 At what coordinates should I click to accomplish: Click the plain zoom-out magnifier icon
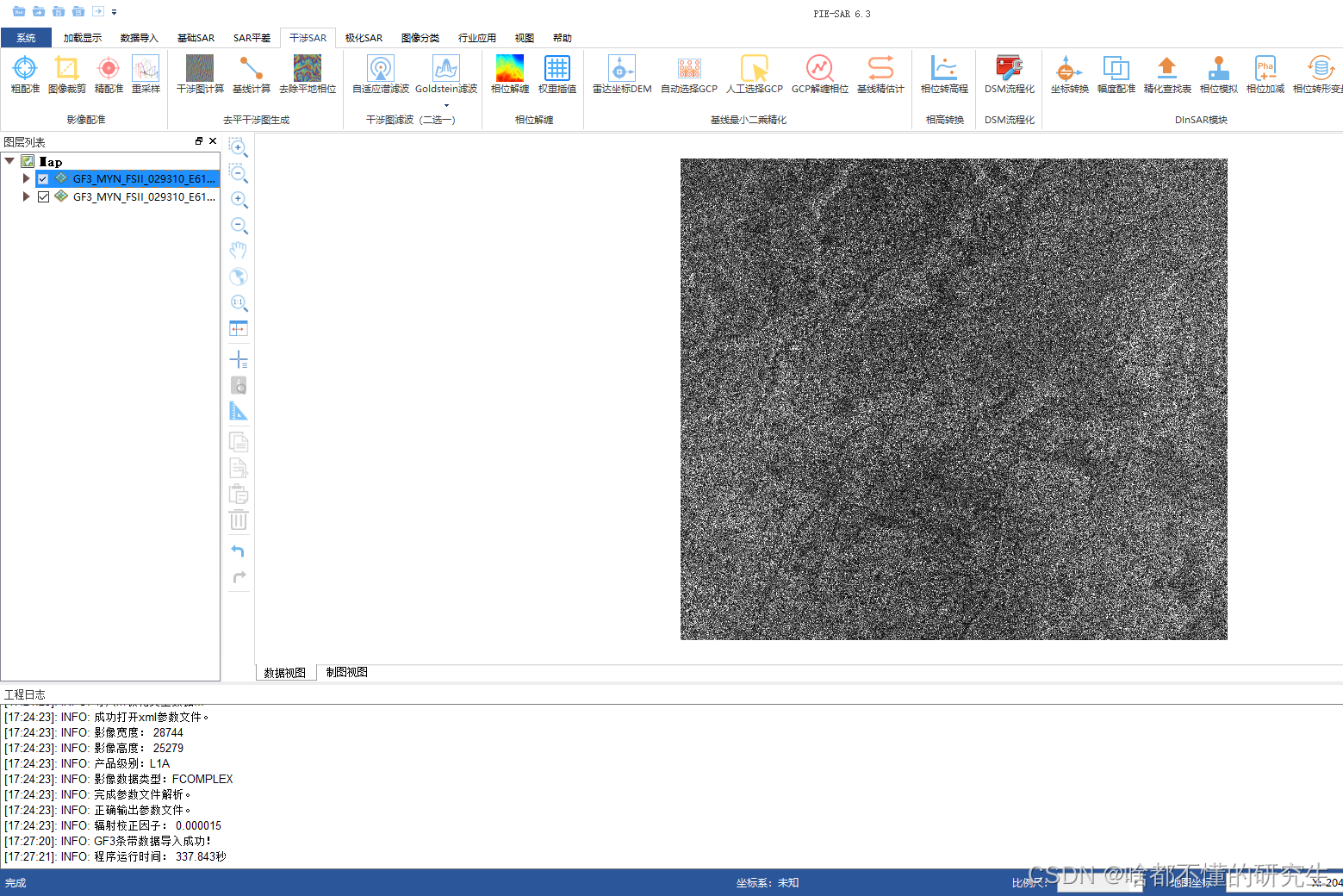click(x=239, y=226)
